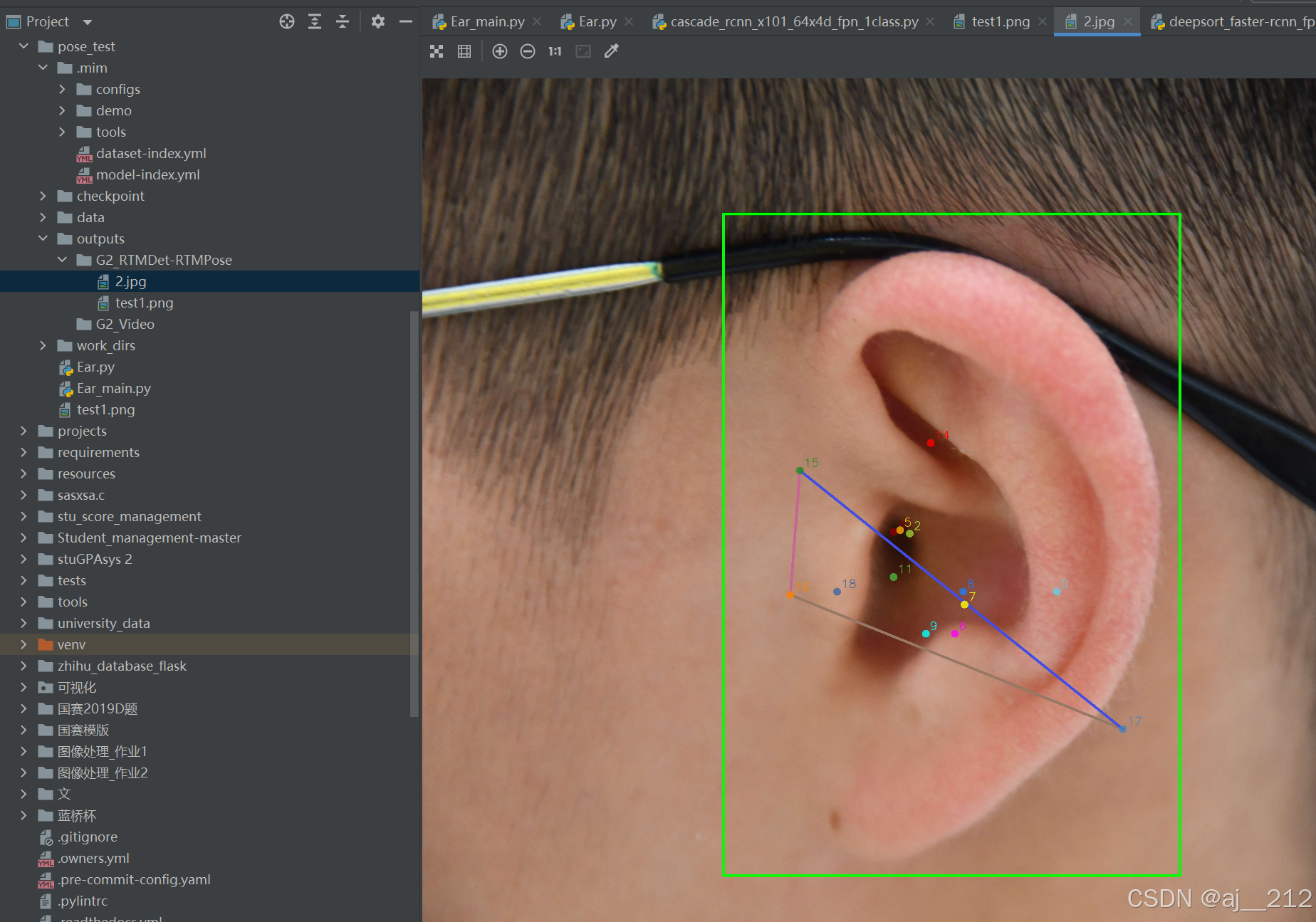Set image to actual size 1:1
Image resolution: width=1316 pixels, height=922 pixels.
(x=555, y=51)
